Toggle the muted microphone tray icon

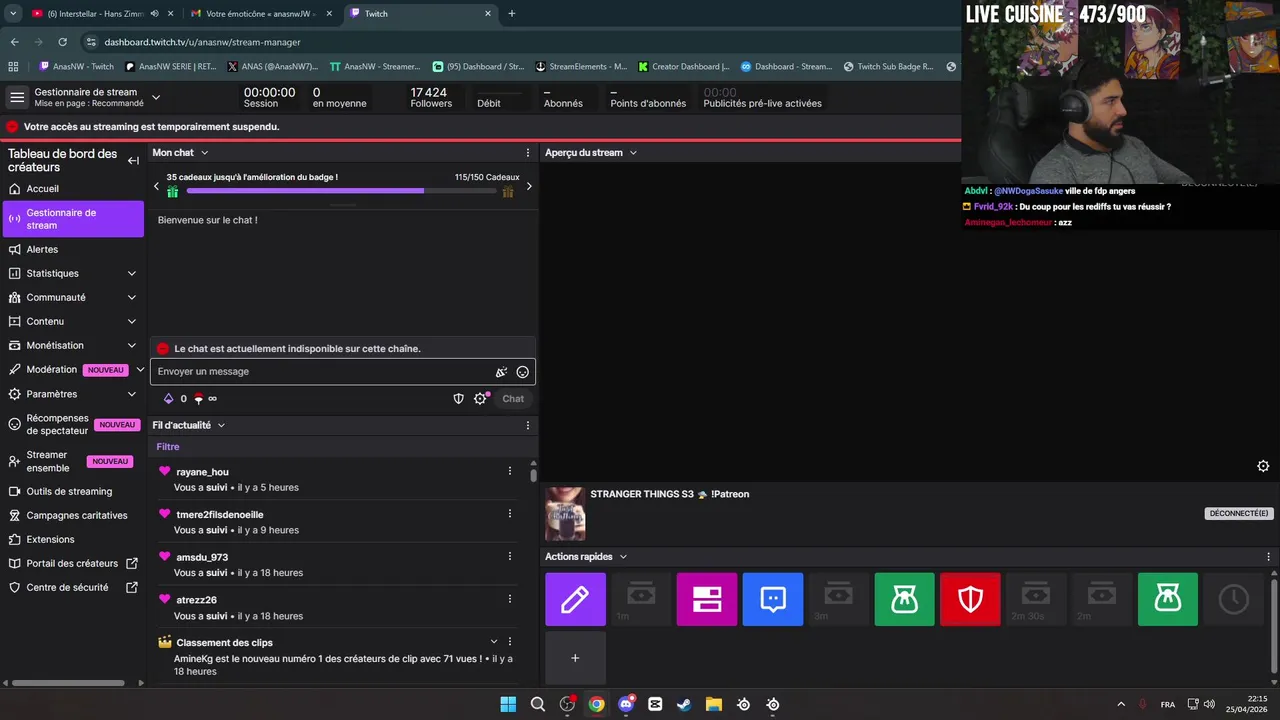pos(1142,704)
